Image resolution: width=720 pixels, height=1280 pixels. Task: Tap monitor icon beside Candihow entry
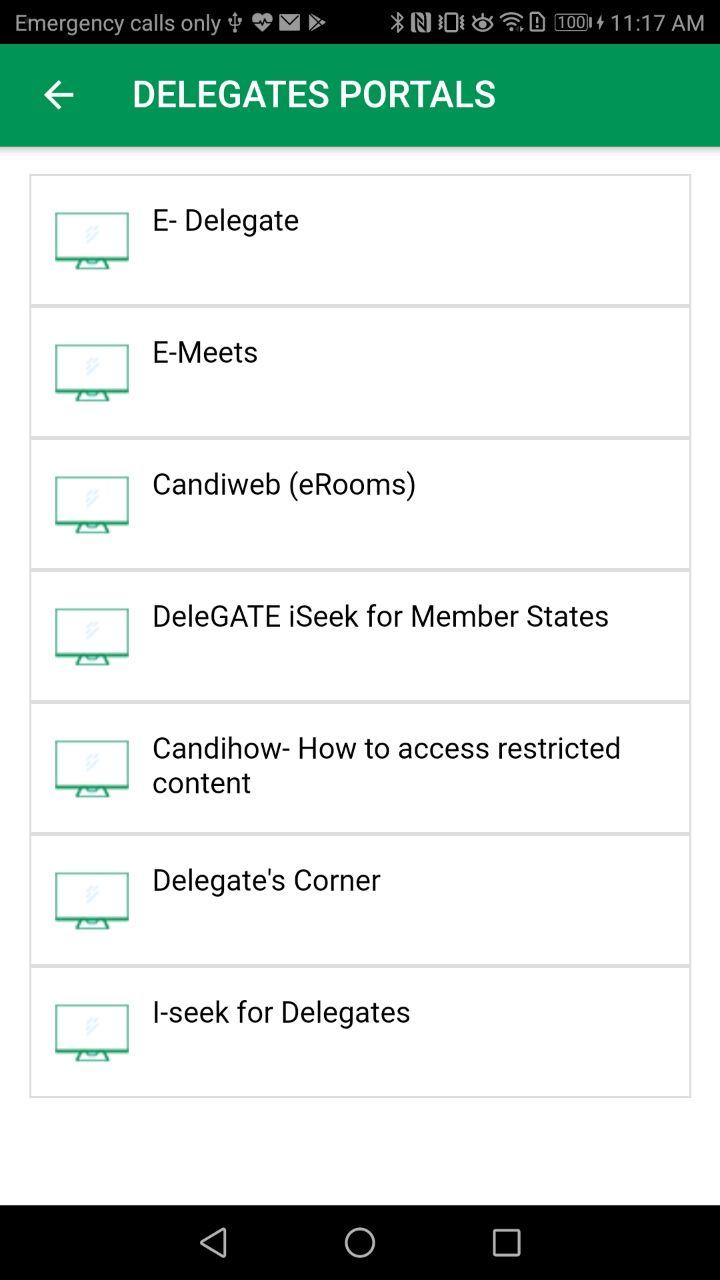click(92, 768)
